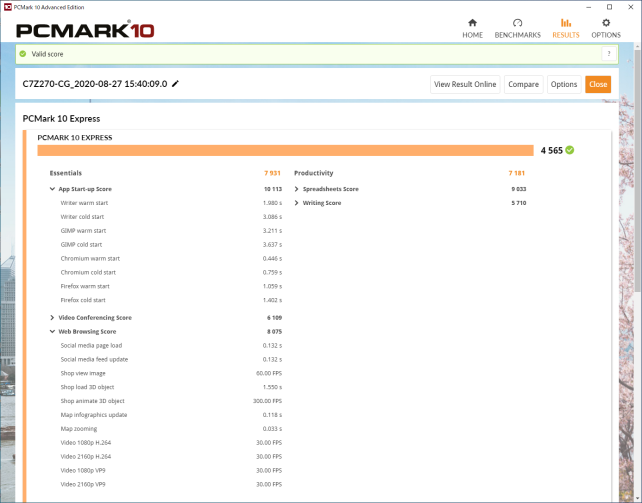Click the Video 2160p H.264 row
Screen dimensions: 642x503
pyautogui.click(x=171, y=456)
